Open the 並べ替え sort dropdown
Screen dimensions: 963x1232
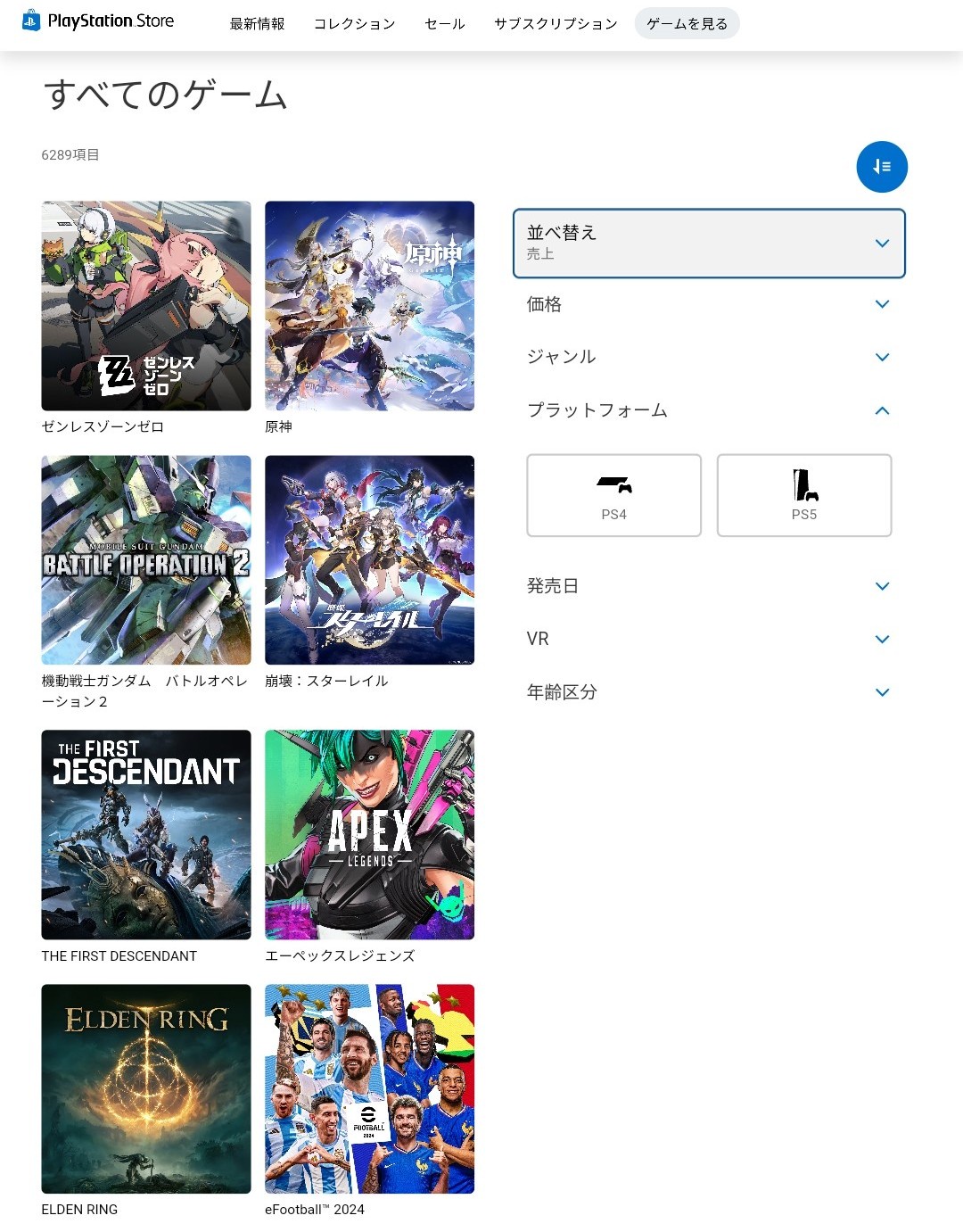click(709, 244)
